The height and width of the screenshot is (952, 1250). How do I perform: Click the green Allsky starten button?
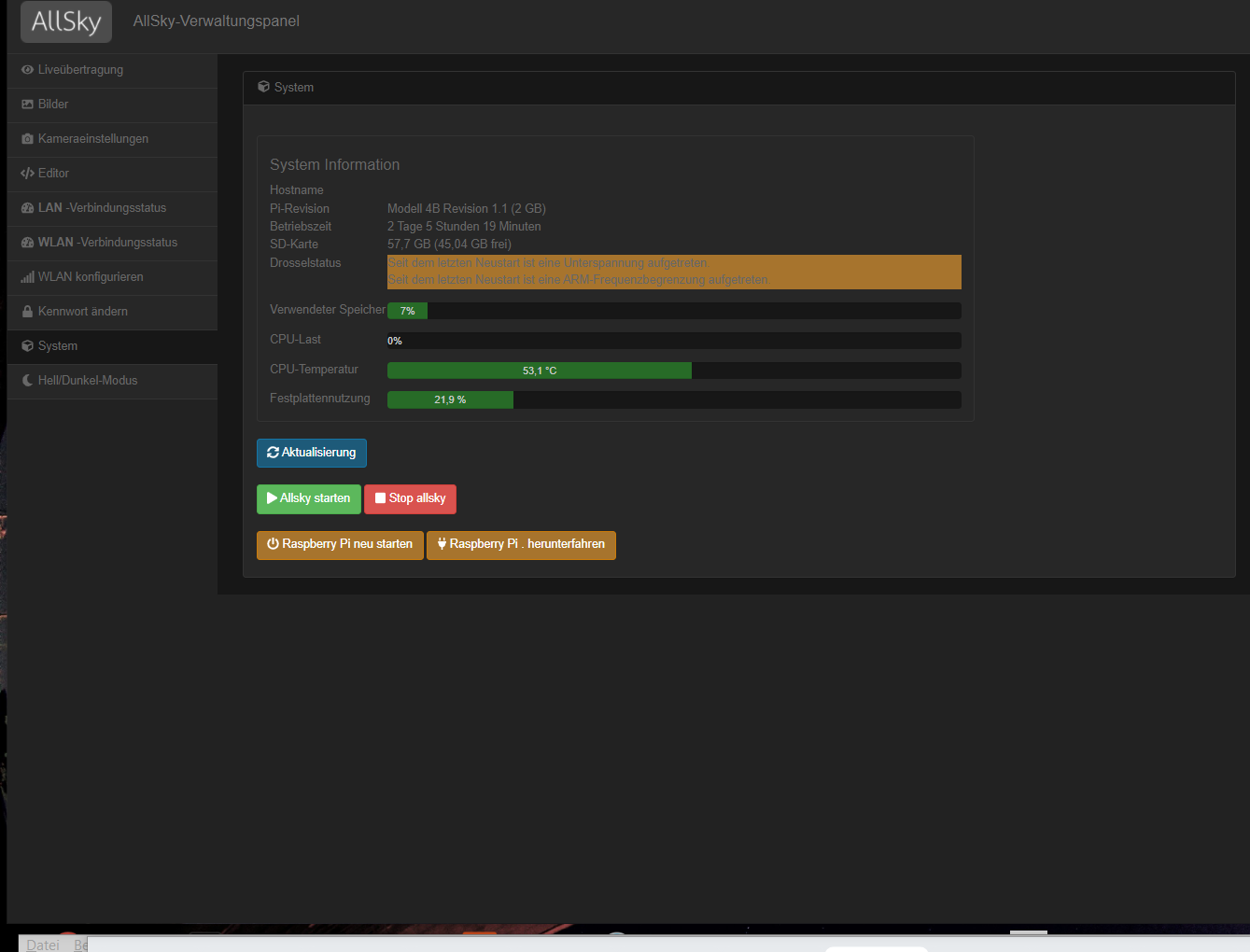click(x=309, y=498)
